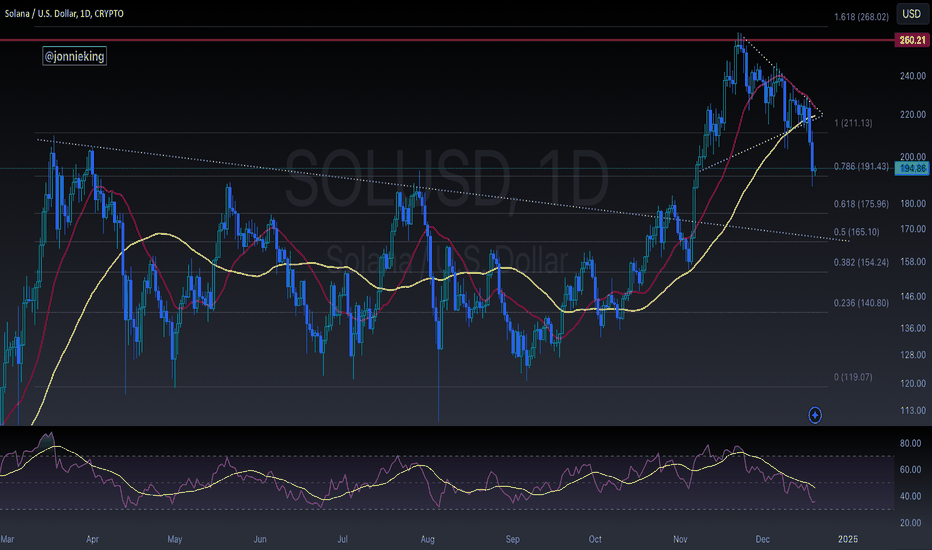
Task: Click the 1.618 (268.02) Fibonacci label
Action: 861,17
